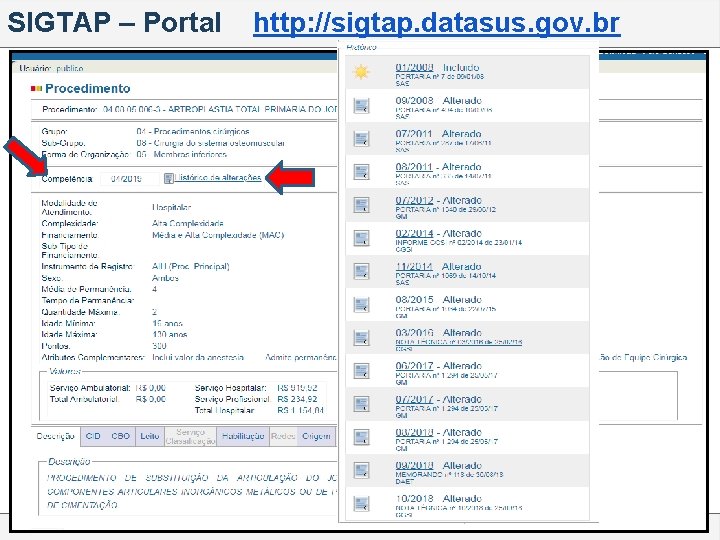
Task: Open the 09/2008 competência link in history
Action: point(414,101)
